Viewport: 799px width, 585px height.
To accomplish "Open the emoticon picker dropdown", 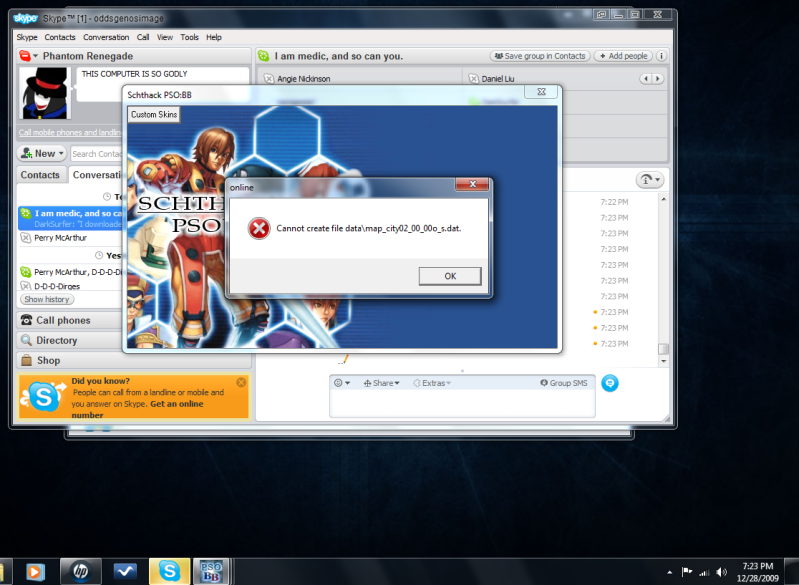I will [x=342, y=383].
